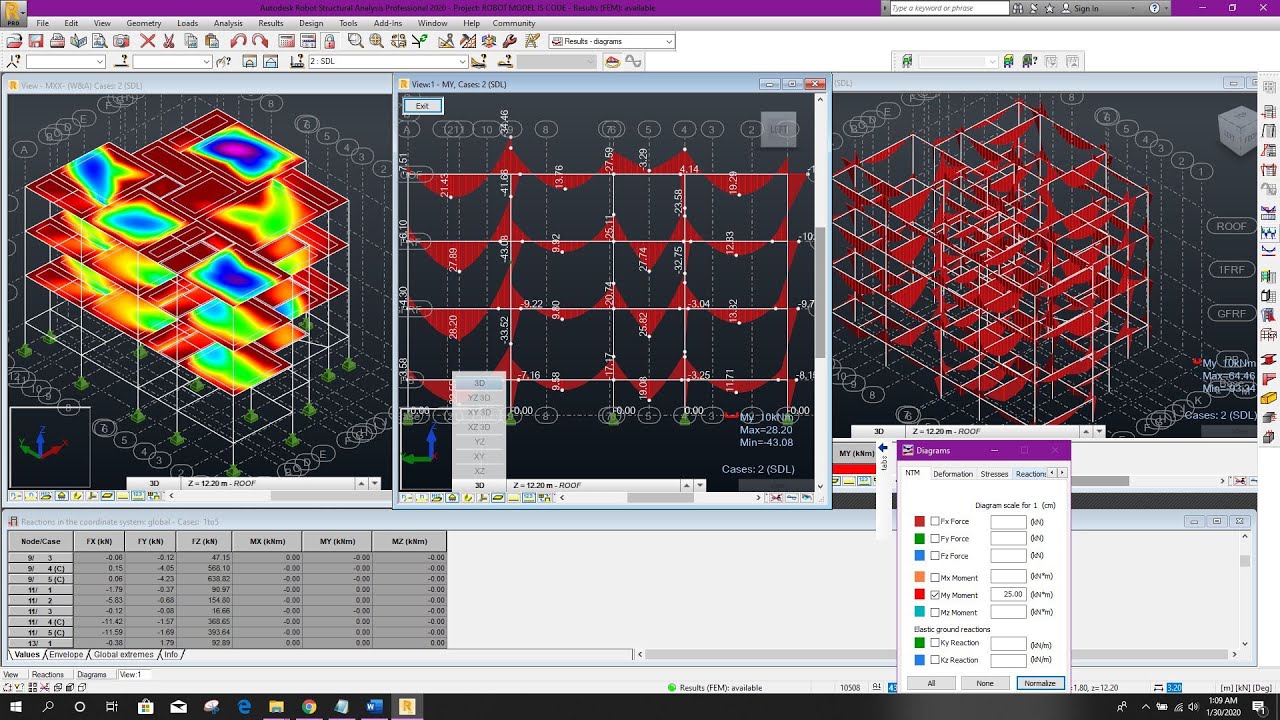Select the XY view plane option
The width and height of the screenshot is (1280, 720).
pos(479,456)
